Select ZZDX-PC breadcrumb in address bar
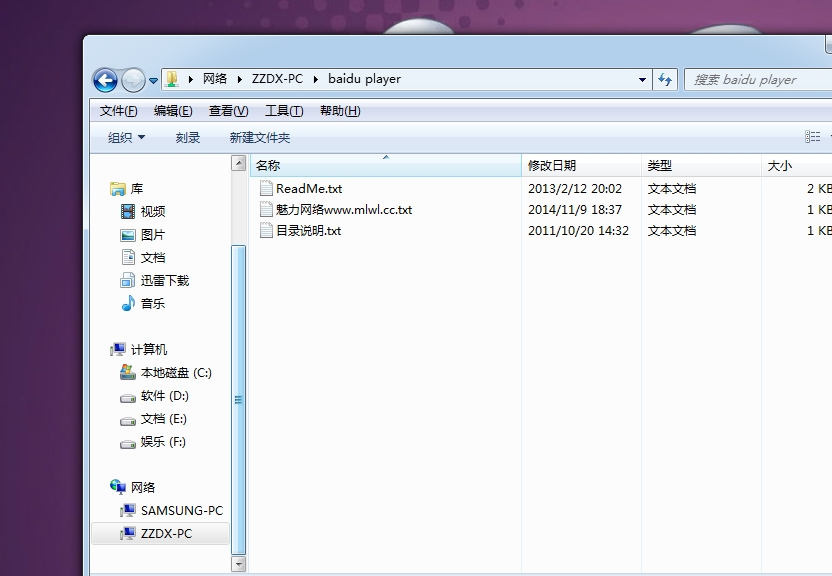The image size is (832, 576). pyautogui.click(x=277, y=79)
